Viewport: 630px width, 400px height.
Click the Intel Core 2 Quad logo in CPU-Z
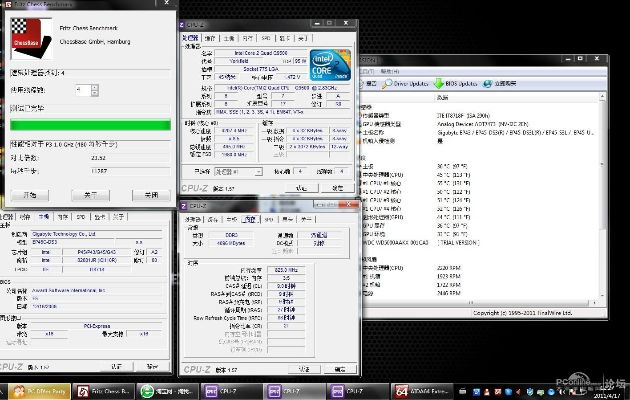(330, 65)
